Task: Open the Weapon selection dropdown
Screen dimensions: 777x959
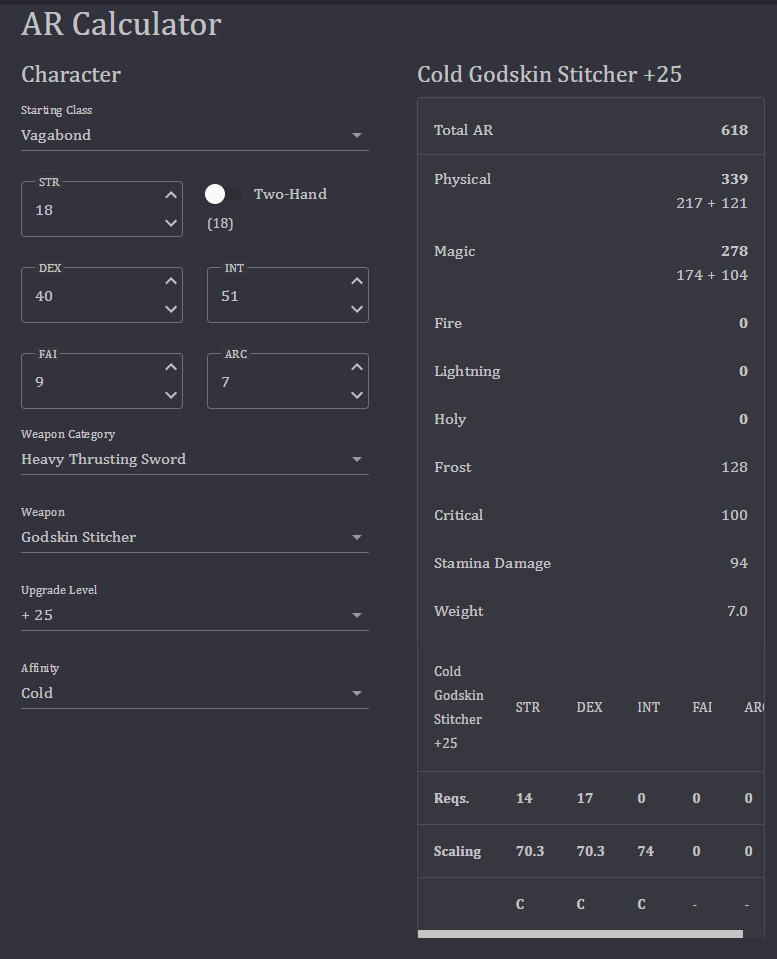Action: [194, 537]
